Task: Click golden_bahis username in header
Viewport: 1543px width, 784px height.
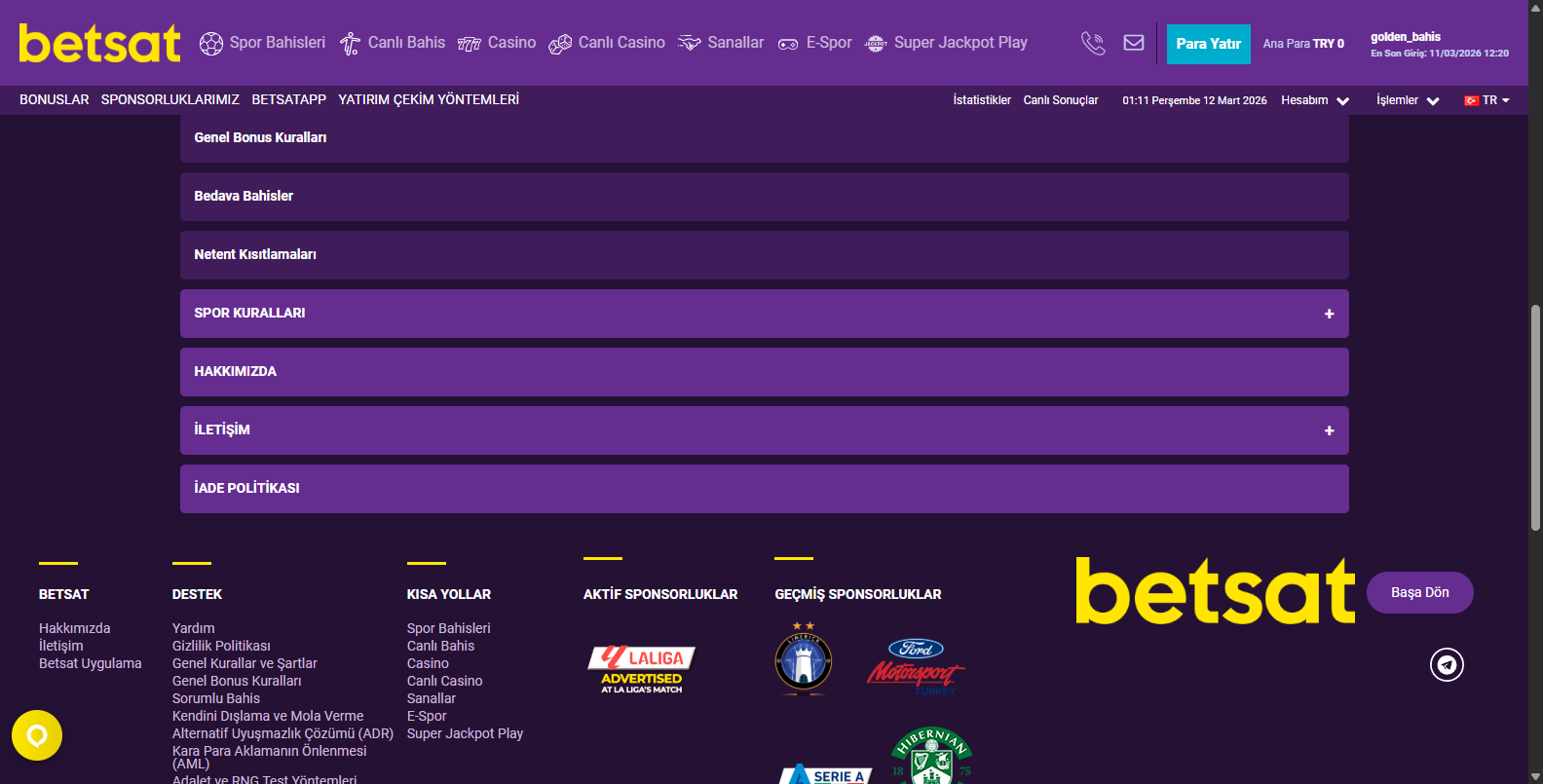Action: [x=1406, y=37]
